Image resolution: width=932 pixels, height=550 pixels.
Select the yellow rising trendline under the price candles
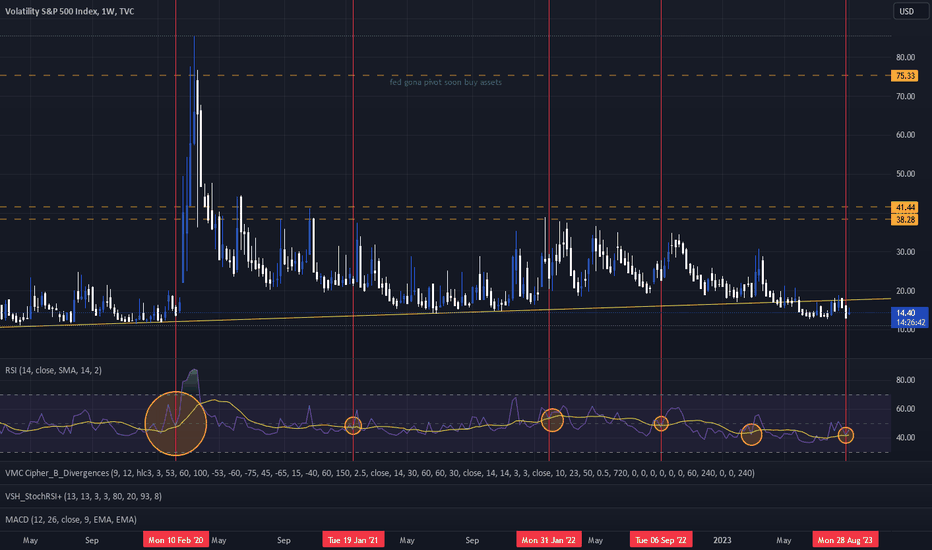[x=446, y=313]
